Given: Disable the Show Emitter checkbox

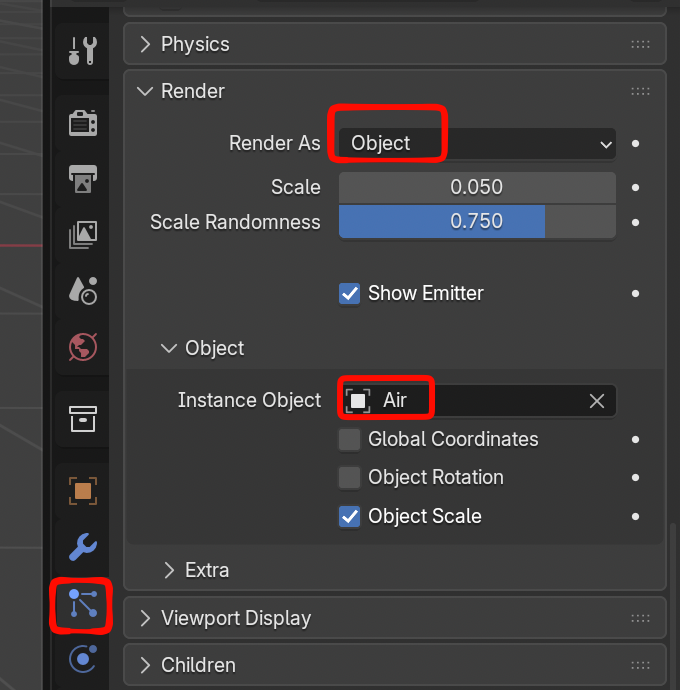Looking at the screenshot, I should tap(350, 294).
